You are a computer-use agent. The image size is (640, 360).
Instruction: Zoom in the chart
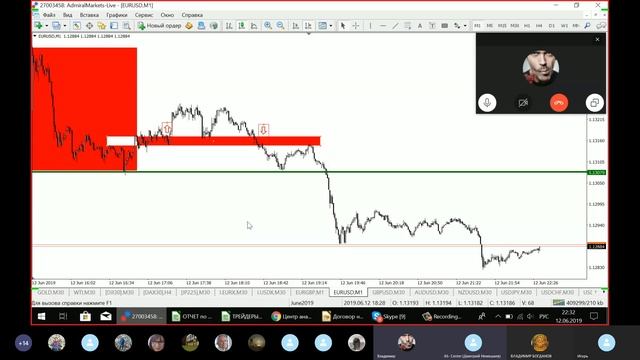coord(268,26)
